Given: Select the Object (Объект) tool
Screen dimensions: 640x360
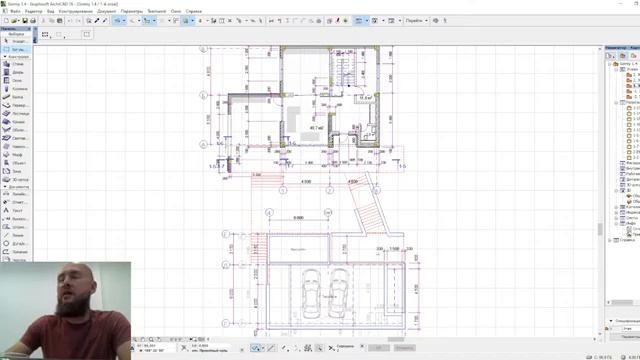Looking at the screenshot, I should tap(16, 163).
